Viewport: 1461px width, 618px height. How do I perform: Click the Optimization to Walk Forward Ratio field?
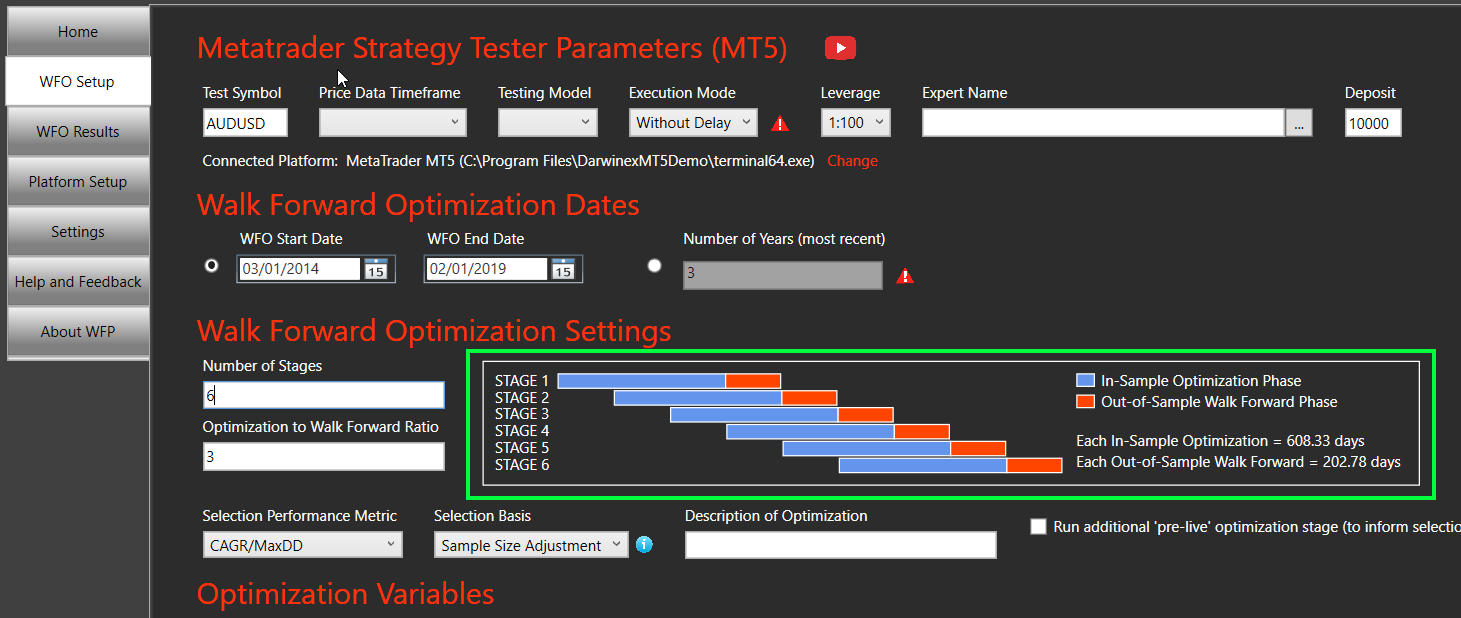click(323, 457)
